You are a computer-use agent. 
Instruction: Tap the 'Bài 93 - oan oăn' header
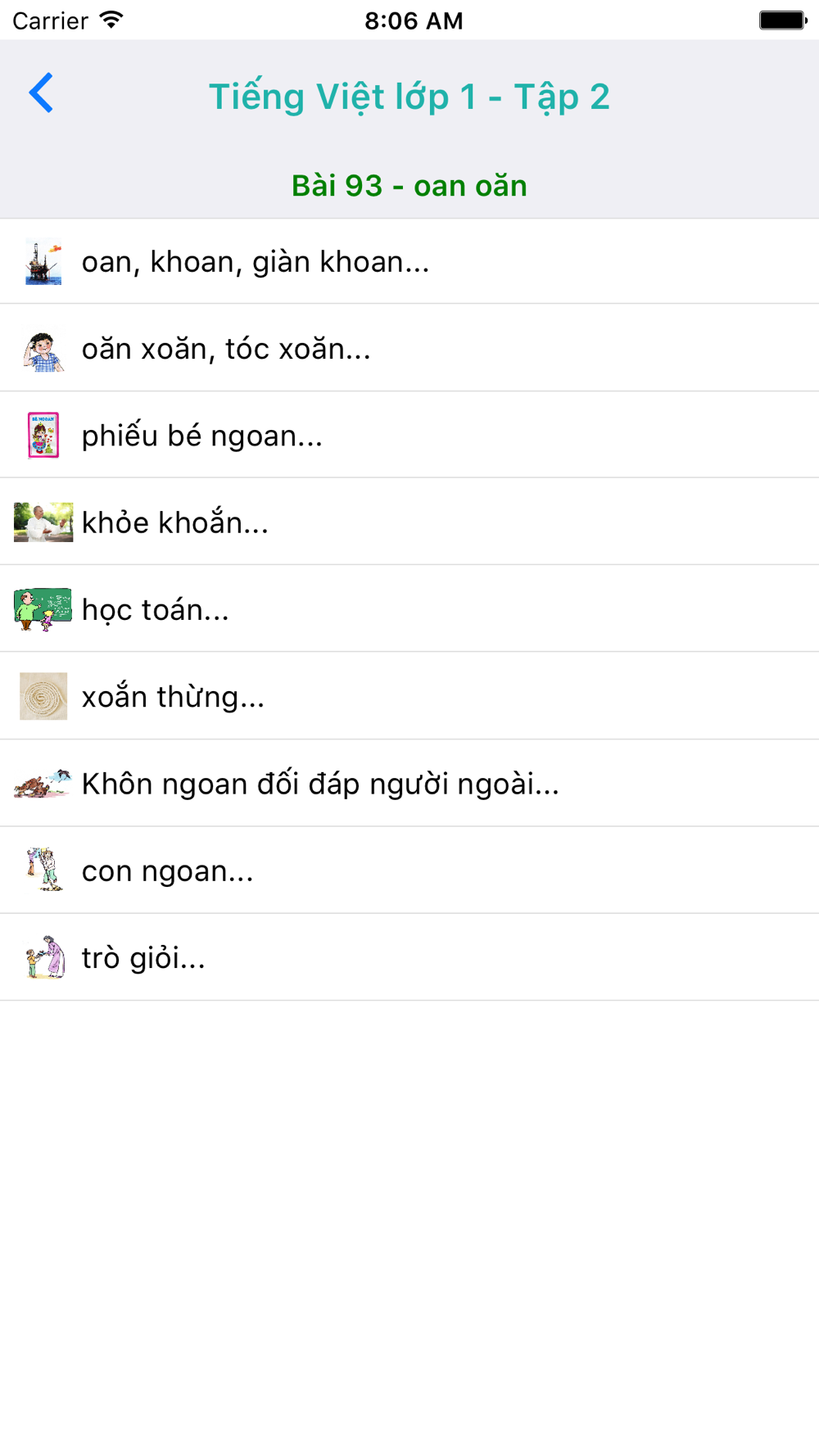[409, 186]
